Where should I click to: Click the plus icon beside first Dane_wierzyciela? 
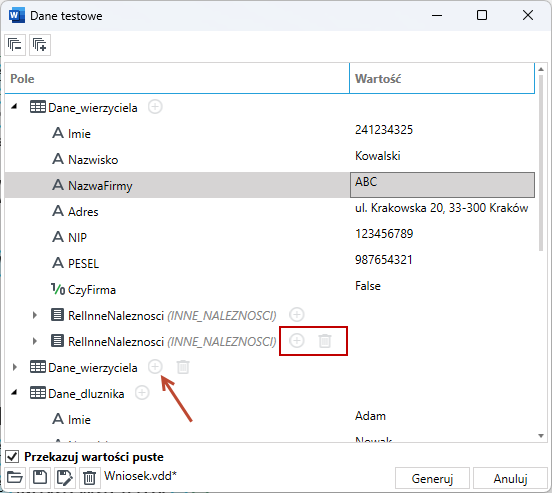[155, 106]
